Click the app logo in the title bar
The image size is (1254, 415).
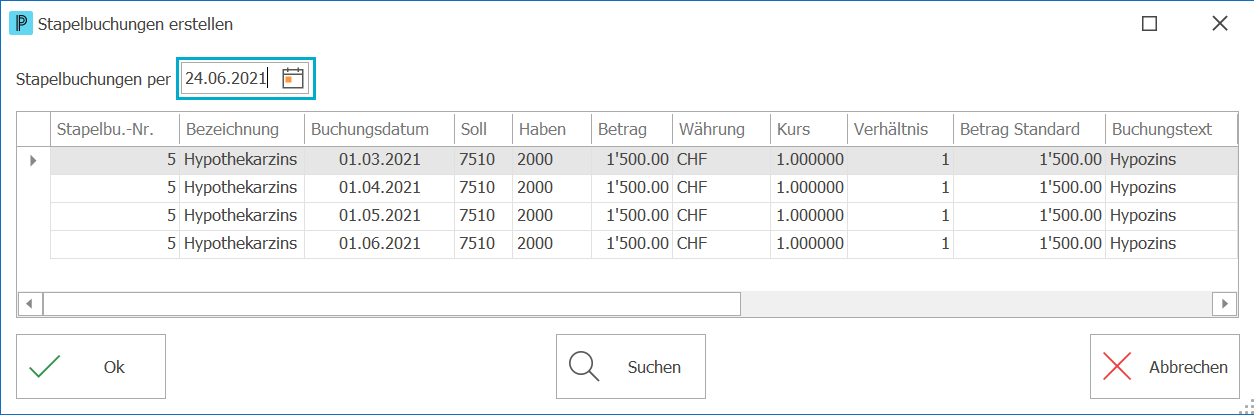point(21,23)
